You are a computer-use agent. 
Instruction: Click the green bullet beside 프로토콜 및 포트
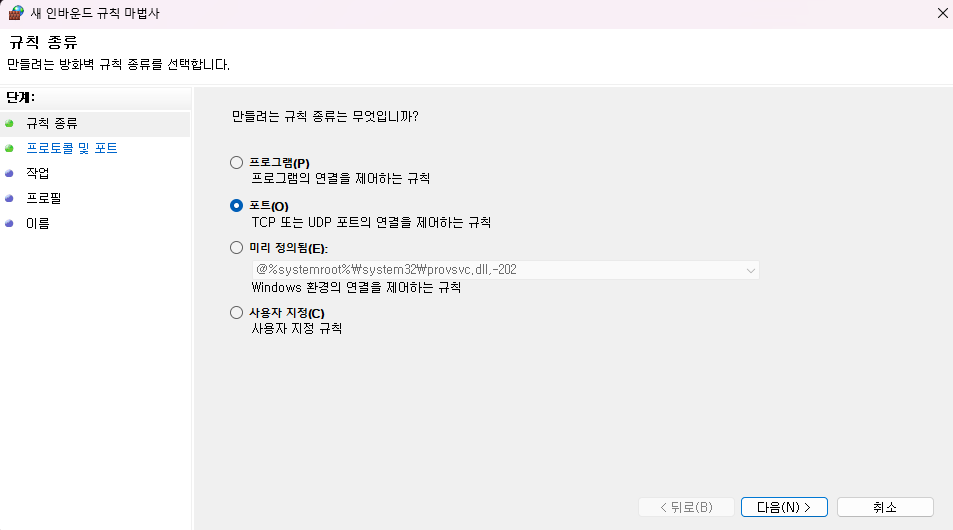[x=9, y=148]
